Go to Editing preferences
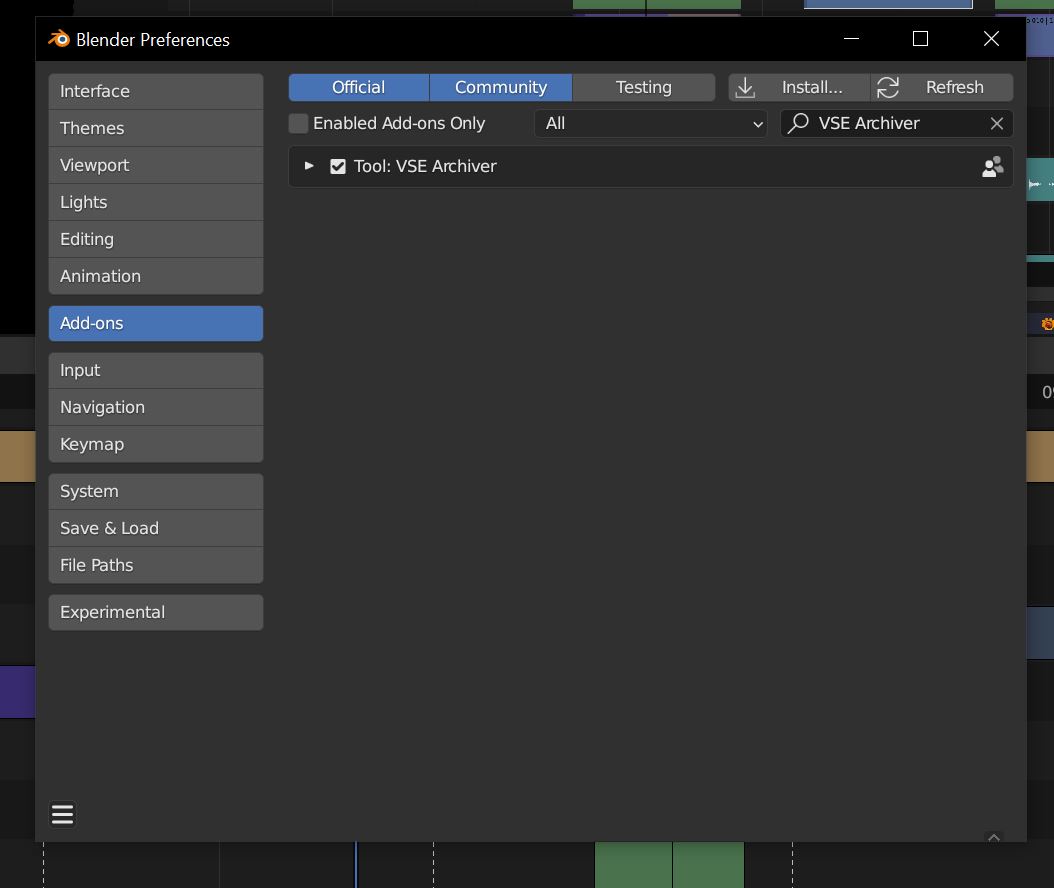 point(155,239)
